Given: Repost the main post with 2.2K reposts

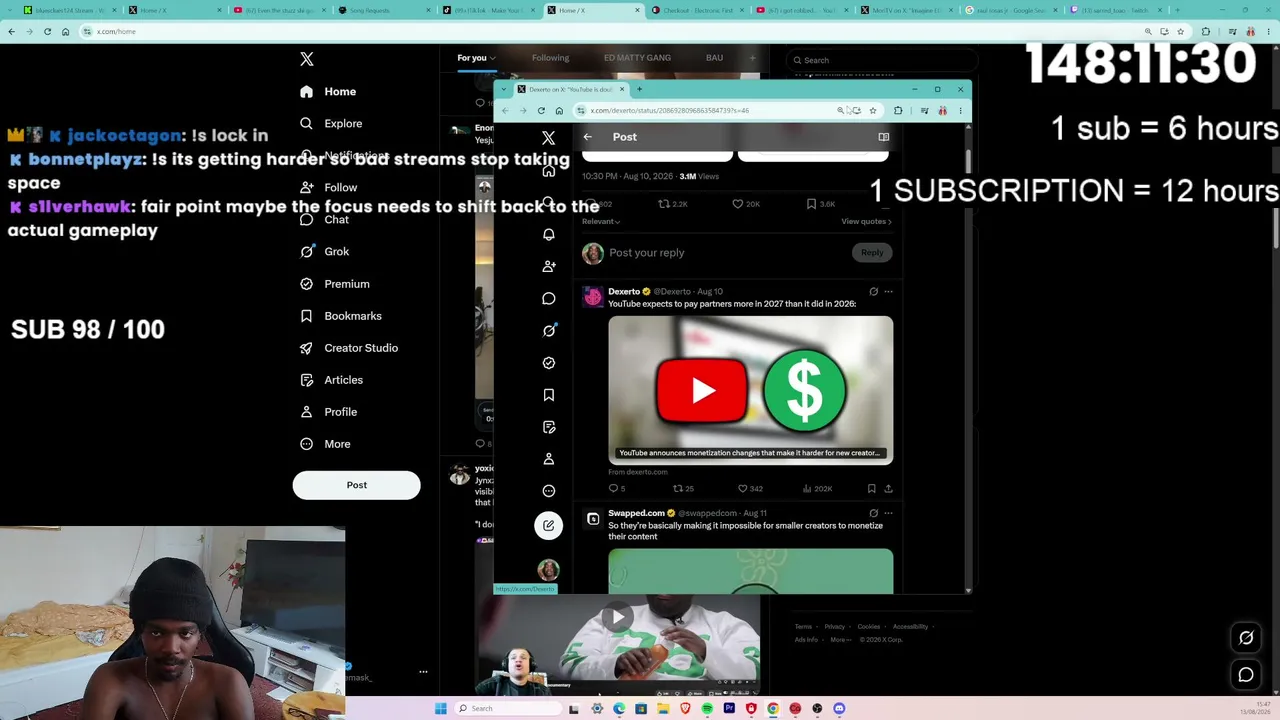Looking at the screenshot, I should click(x=672, y=204).
